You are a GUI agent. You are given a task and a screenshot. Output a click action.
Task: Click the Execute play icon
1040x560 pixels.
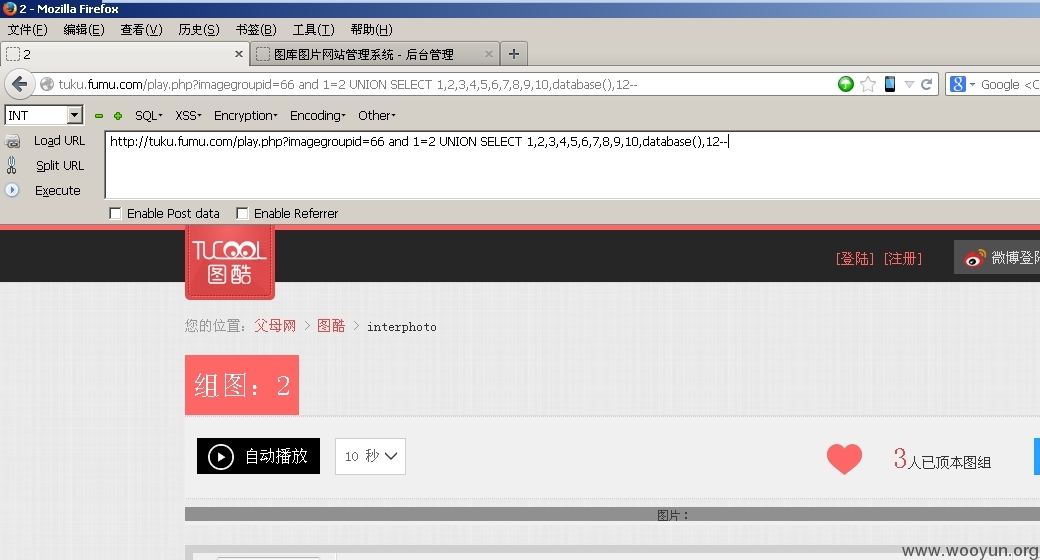[x=12, y=190]
